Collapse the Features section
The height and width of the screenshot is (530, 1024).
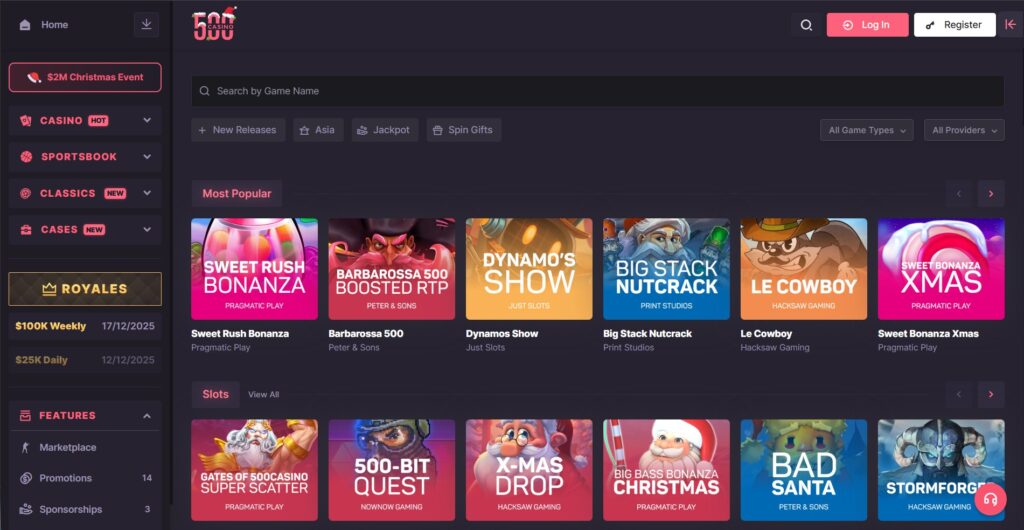(x=147, y=415)
